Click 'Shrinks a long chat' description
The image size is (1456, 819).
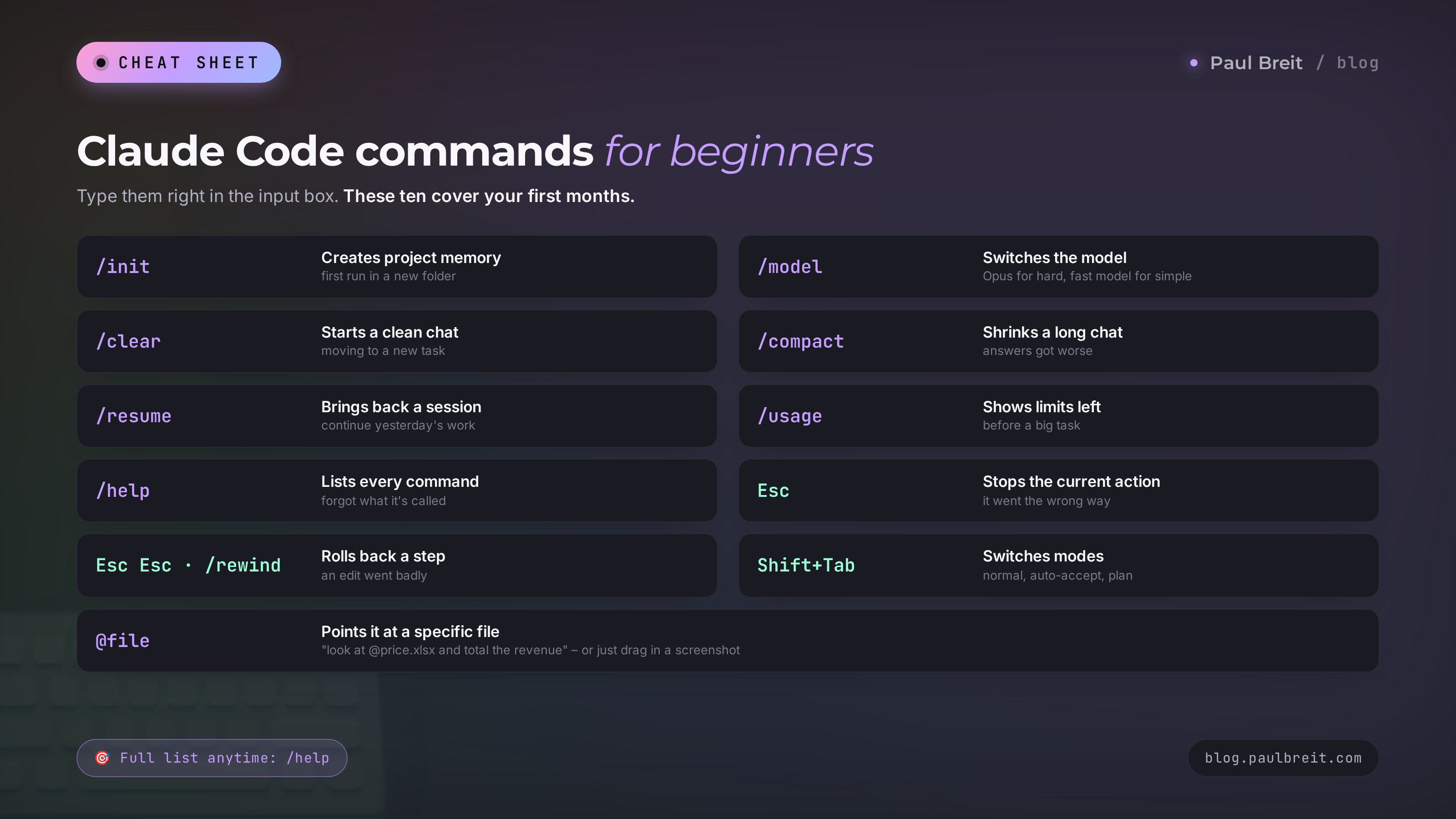[1052, 332]
